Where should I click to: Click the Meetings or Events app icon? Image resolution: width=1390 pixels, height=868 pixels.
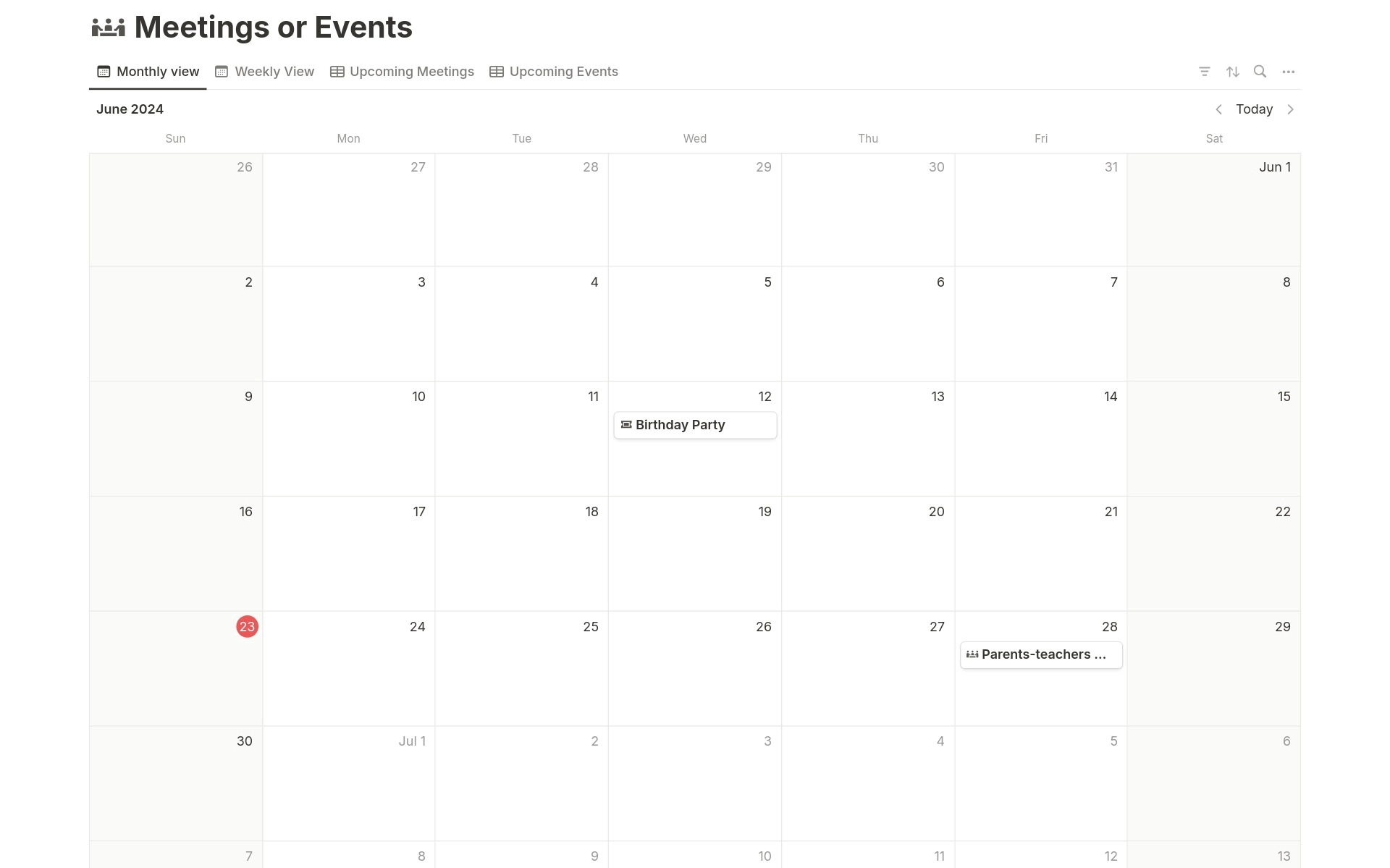[108, 27]
